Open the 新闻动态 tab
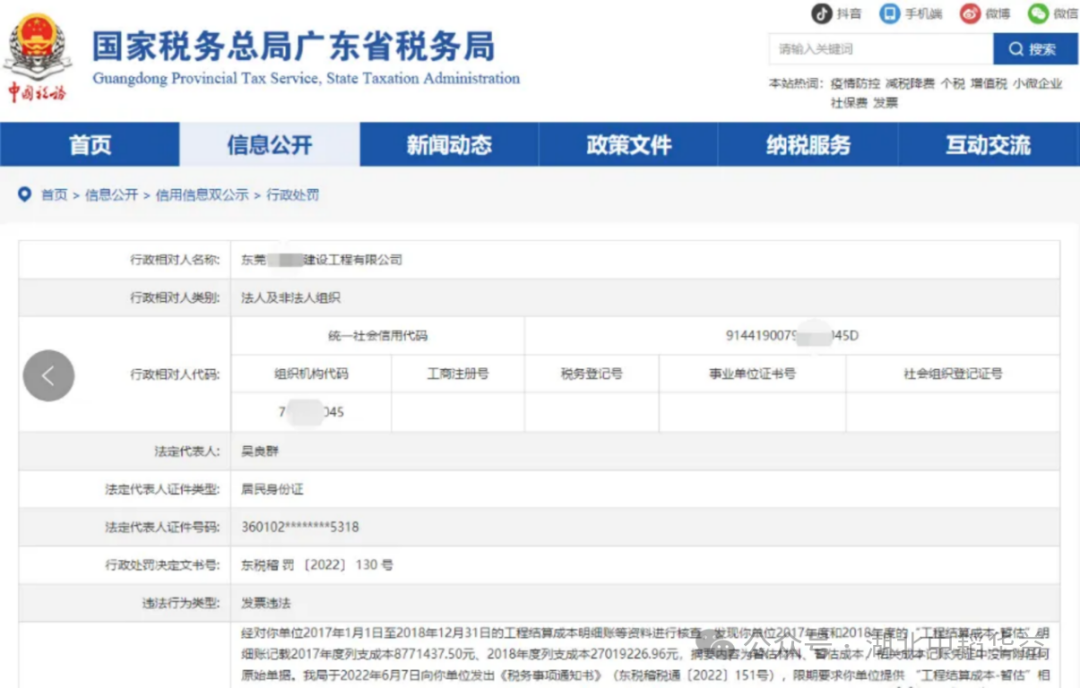This screenshot has height=688, width=1080. click(x=449, y=144)
